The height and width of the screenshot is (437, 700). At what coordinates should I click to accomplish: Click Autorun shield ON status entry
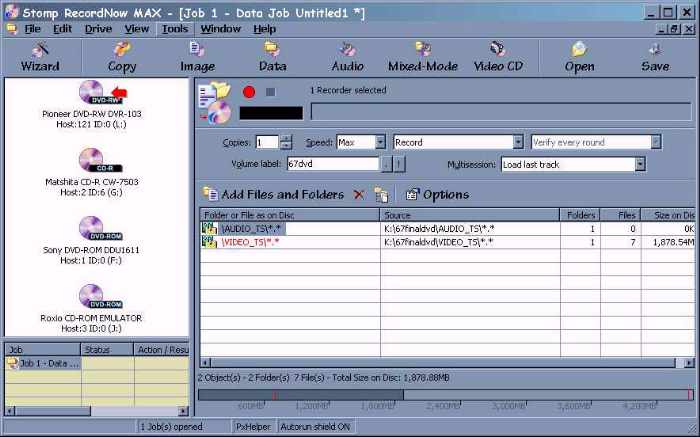coord(315,427)
